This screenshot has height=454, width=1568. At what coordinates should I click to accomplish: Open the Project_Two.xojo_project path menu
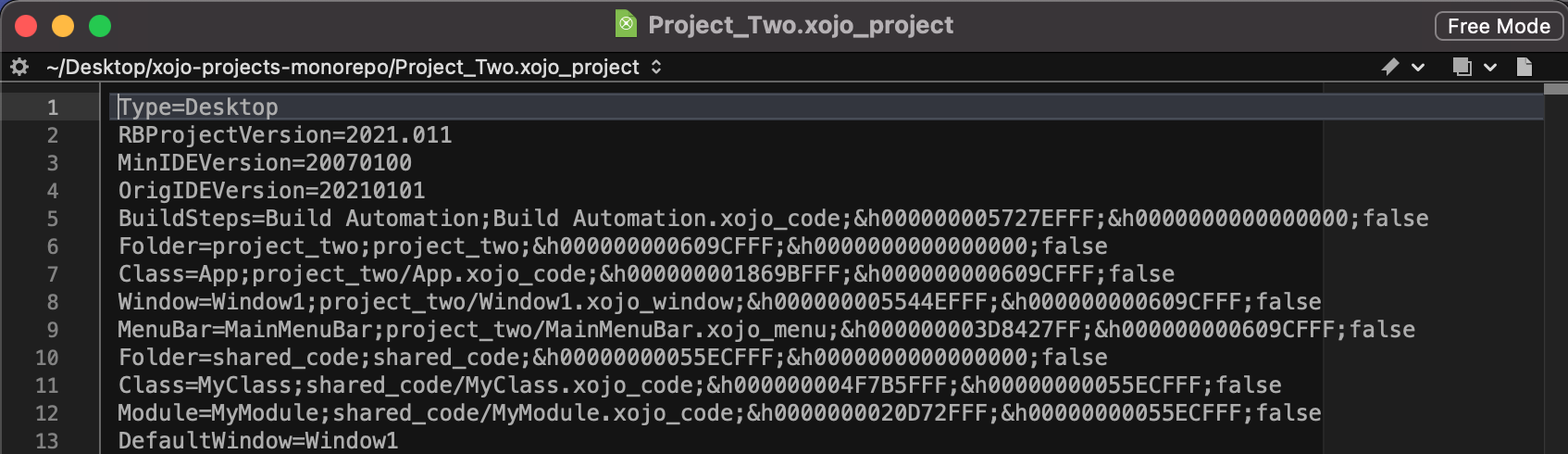tap(342, 67)
